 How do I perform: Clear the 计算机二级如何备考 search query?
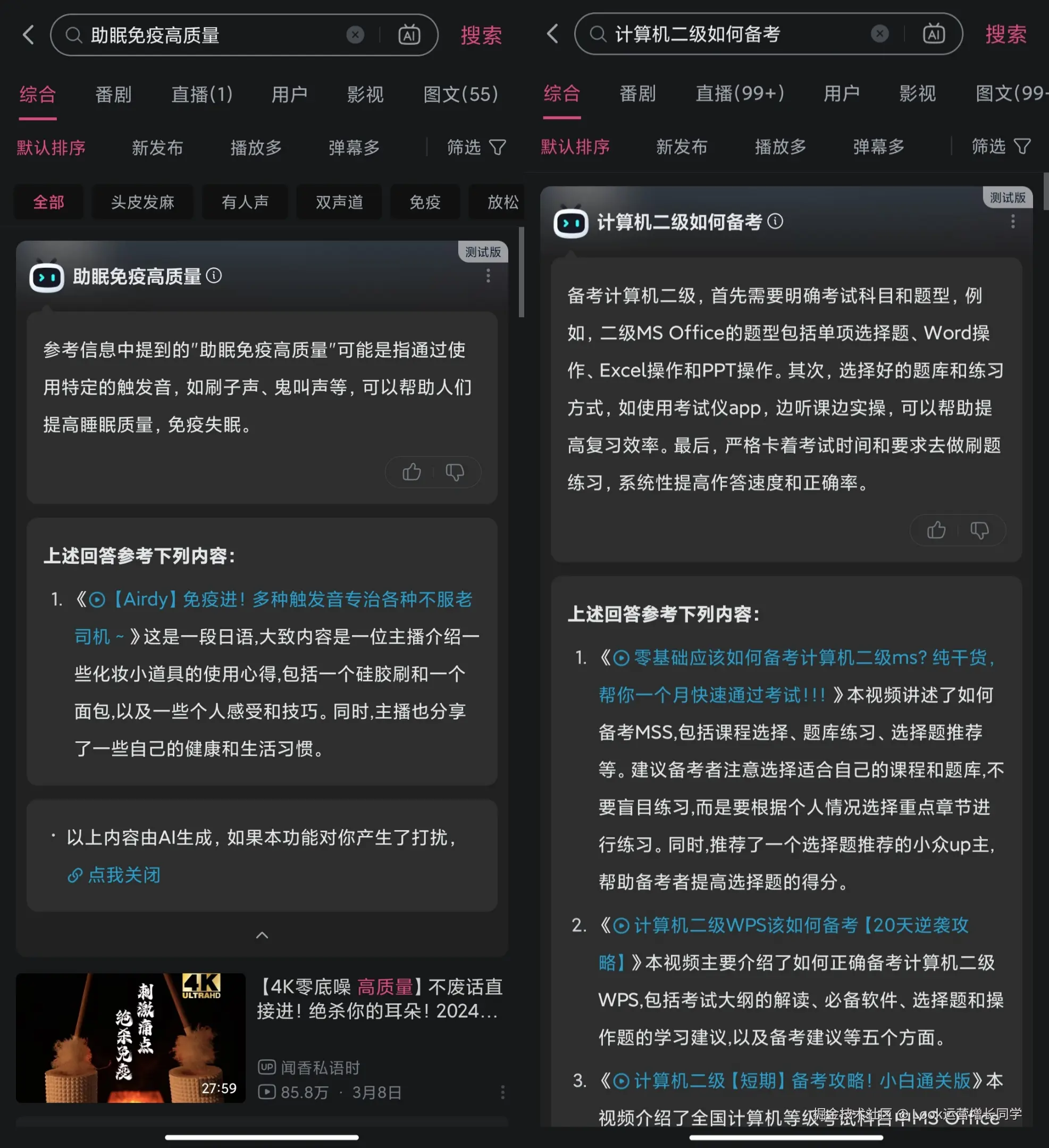[879, 33]
